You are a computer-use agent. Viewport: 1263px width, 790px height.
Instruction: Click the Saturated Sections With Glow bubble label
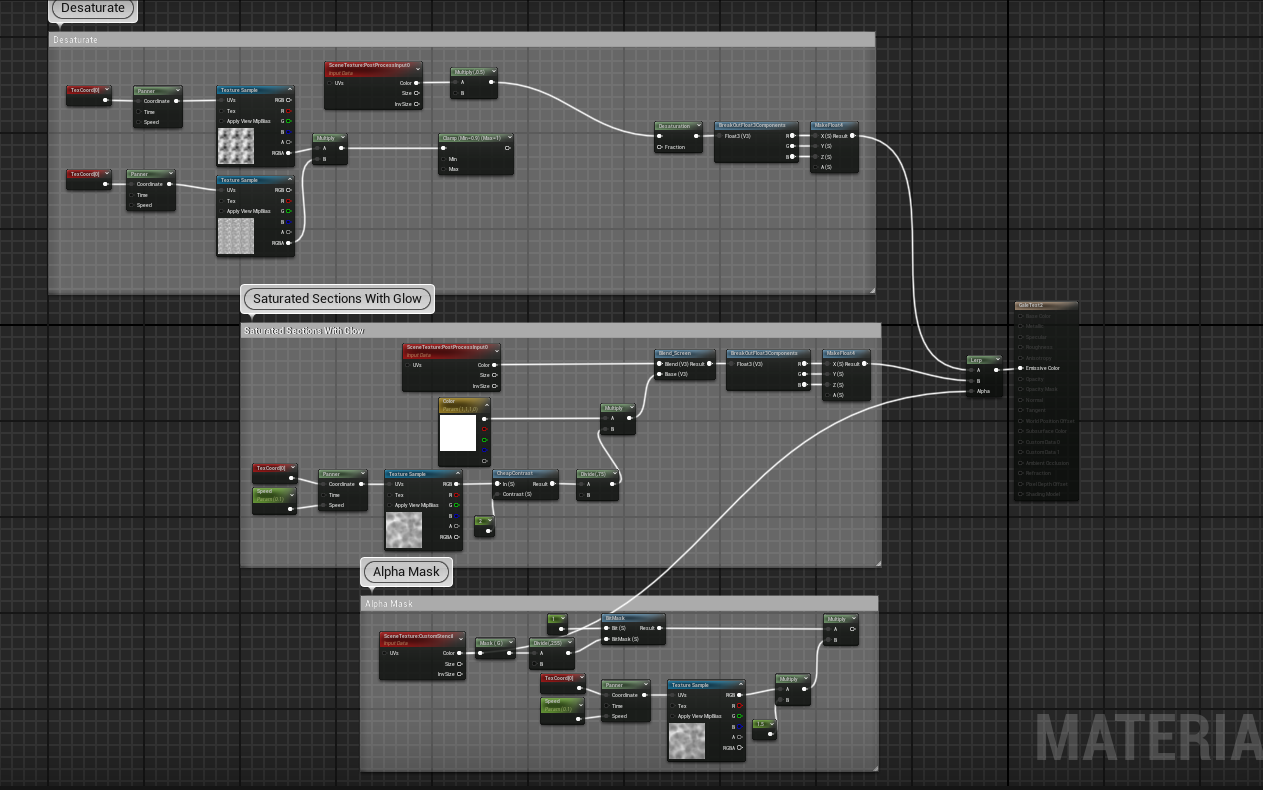(x=338, y=298)
